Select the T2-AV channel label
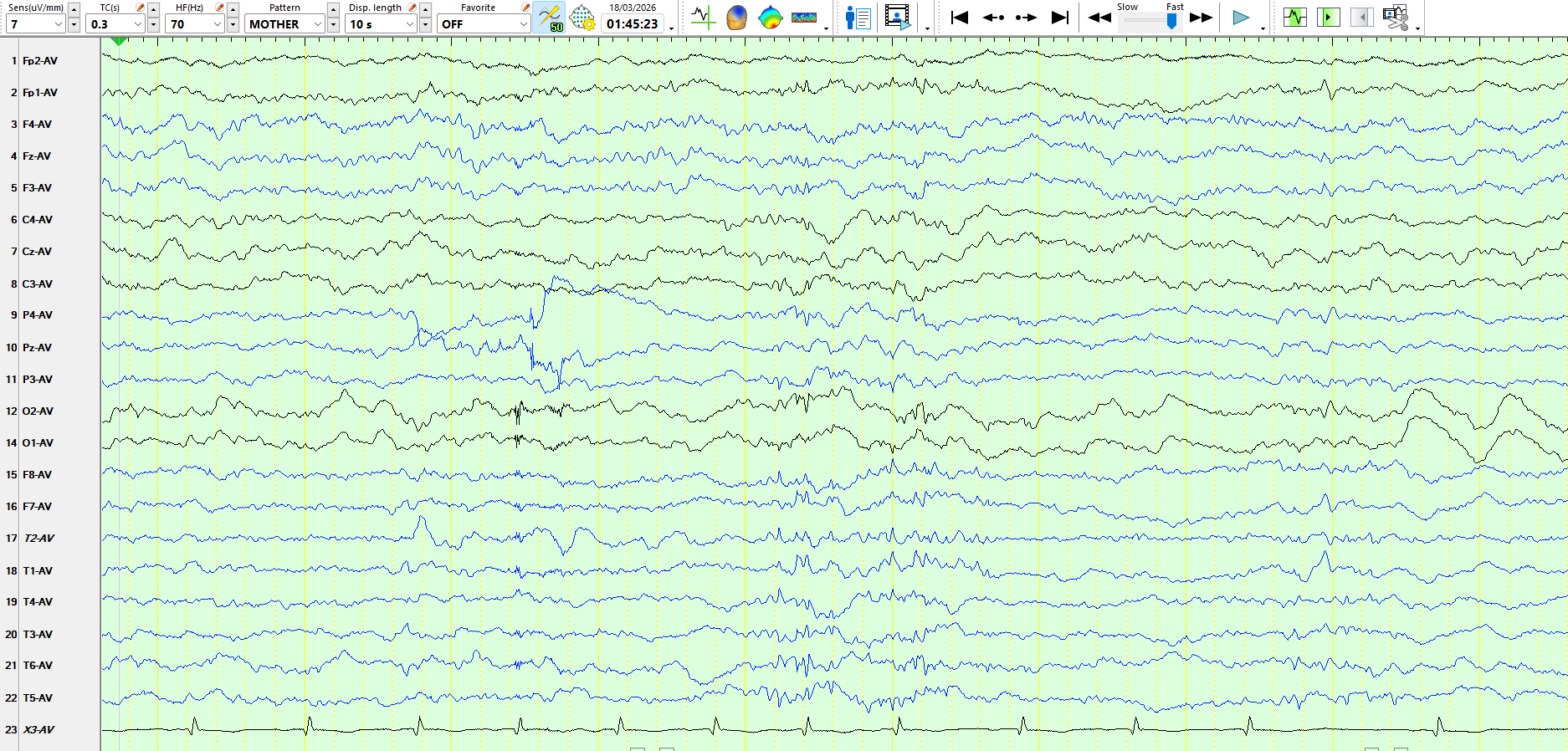 coord(38,539)
